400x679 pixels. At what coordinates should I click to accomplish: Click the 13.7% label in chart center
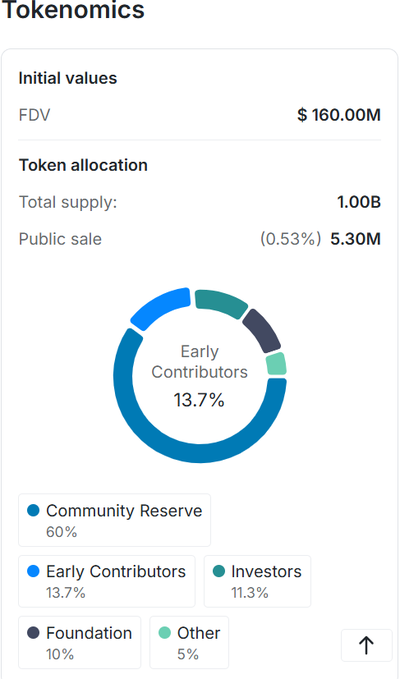coord(199,400)
